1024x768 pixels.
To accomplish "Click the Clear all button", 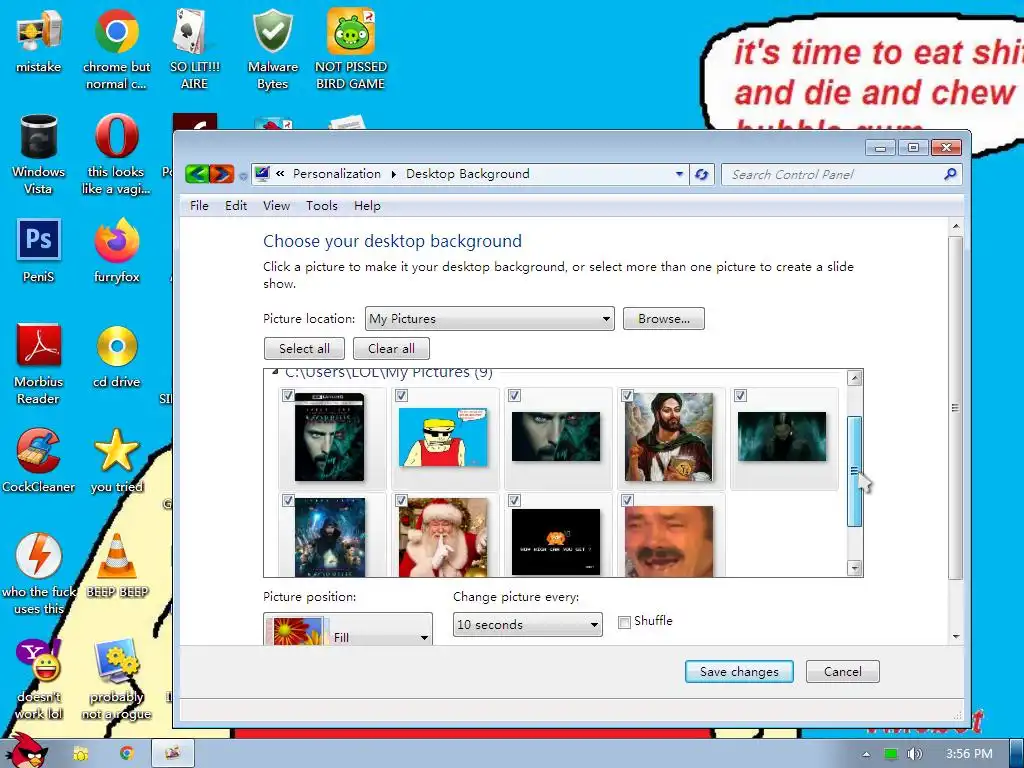I will [x=391, y=348].
